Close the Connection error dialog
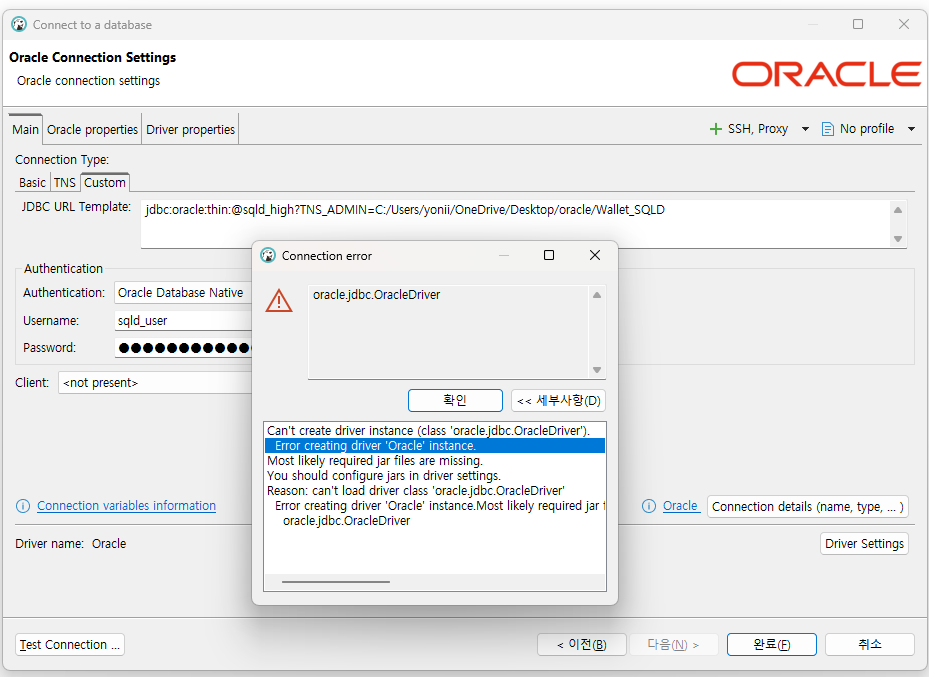Screen dimensions: 929x677 595,255
